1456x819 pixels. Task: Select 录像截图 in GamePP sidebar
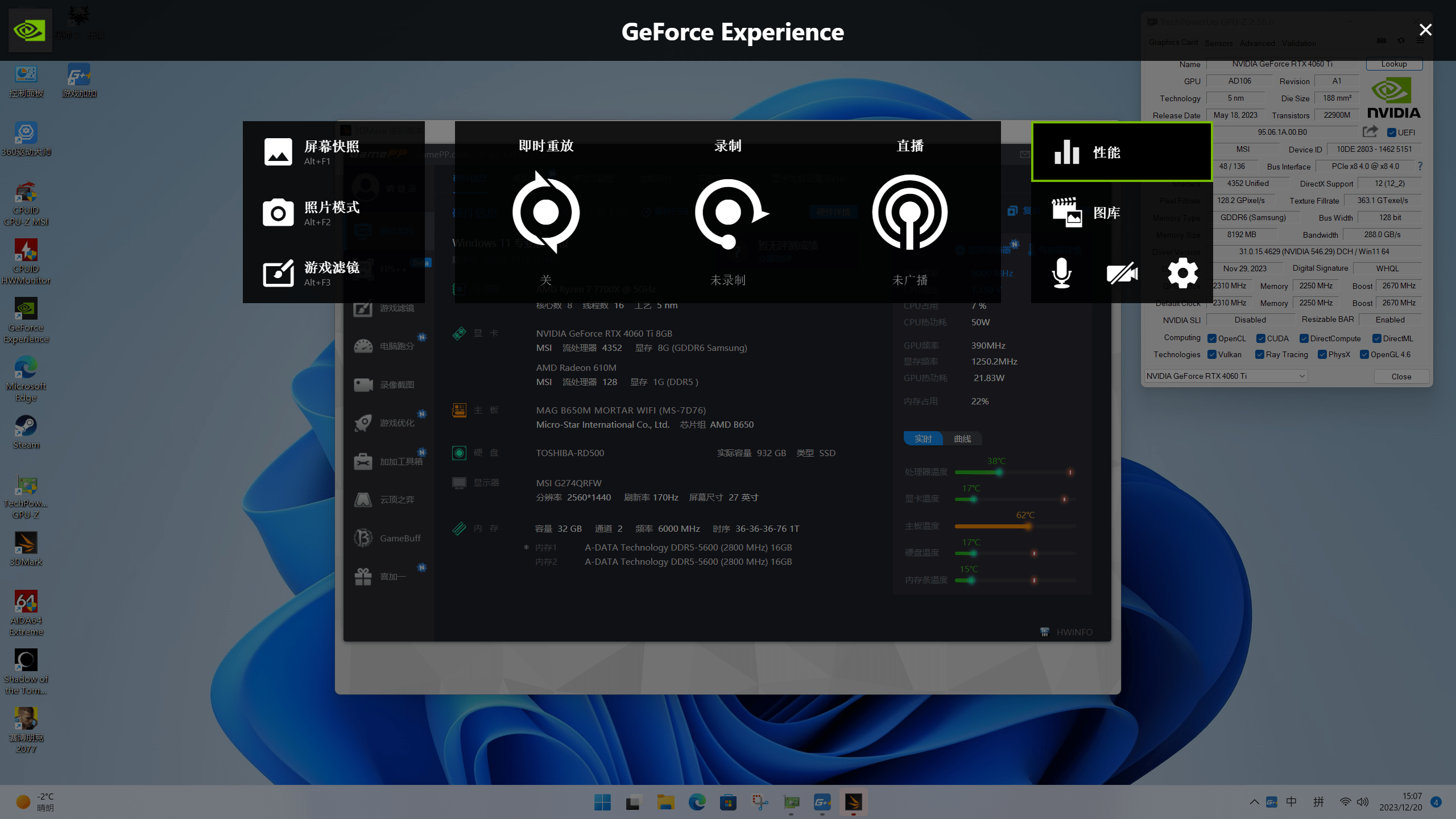[x=388, y=384]
